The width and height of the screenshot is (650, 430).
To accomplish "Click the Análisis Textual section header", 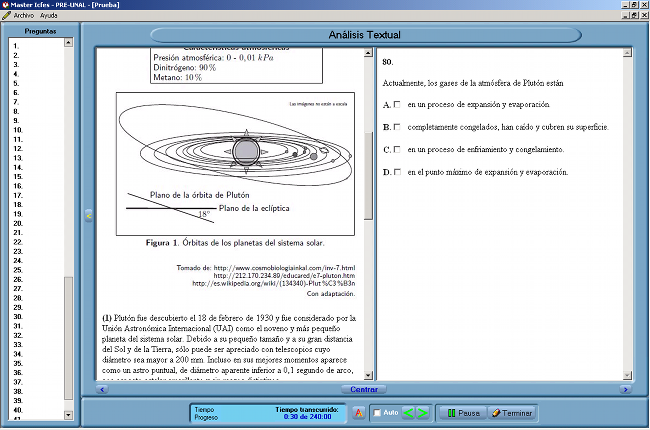I will tap(365, 35).
